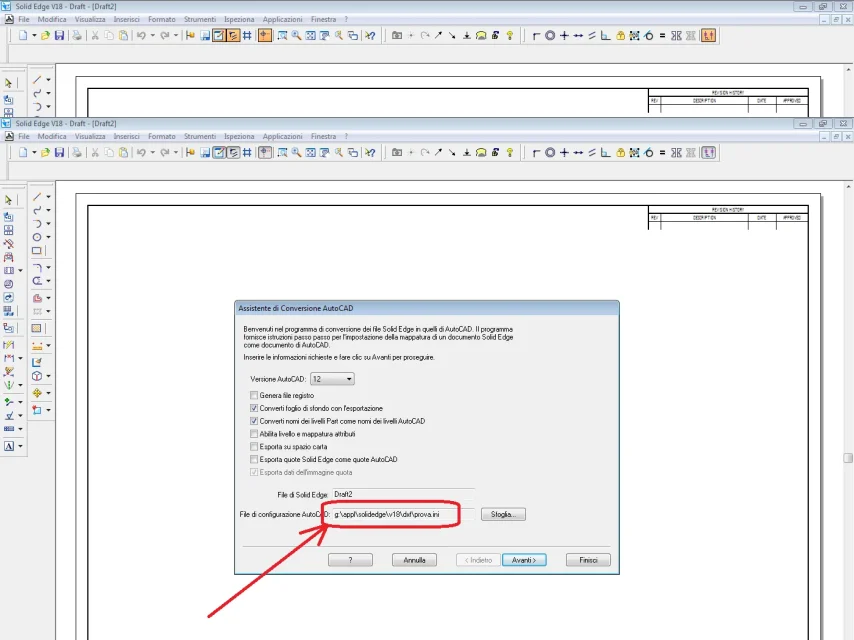
Task: Select Rectangle tool in front window sidebar
Action: (x=36, y=251)
